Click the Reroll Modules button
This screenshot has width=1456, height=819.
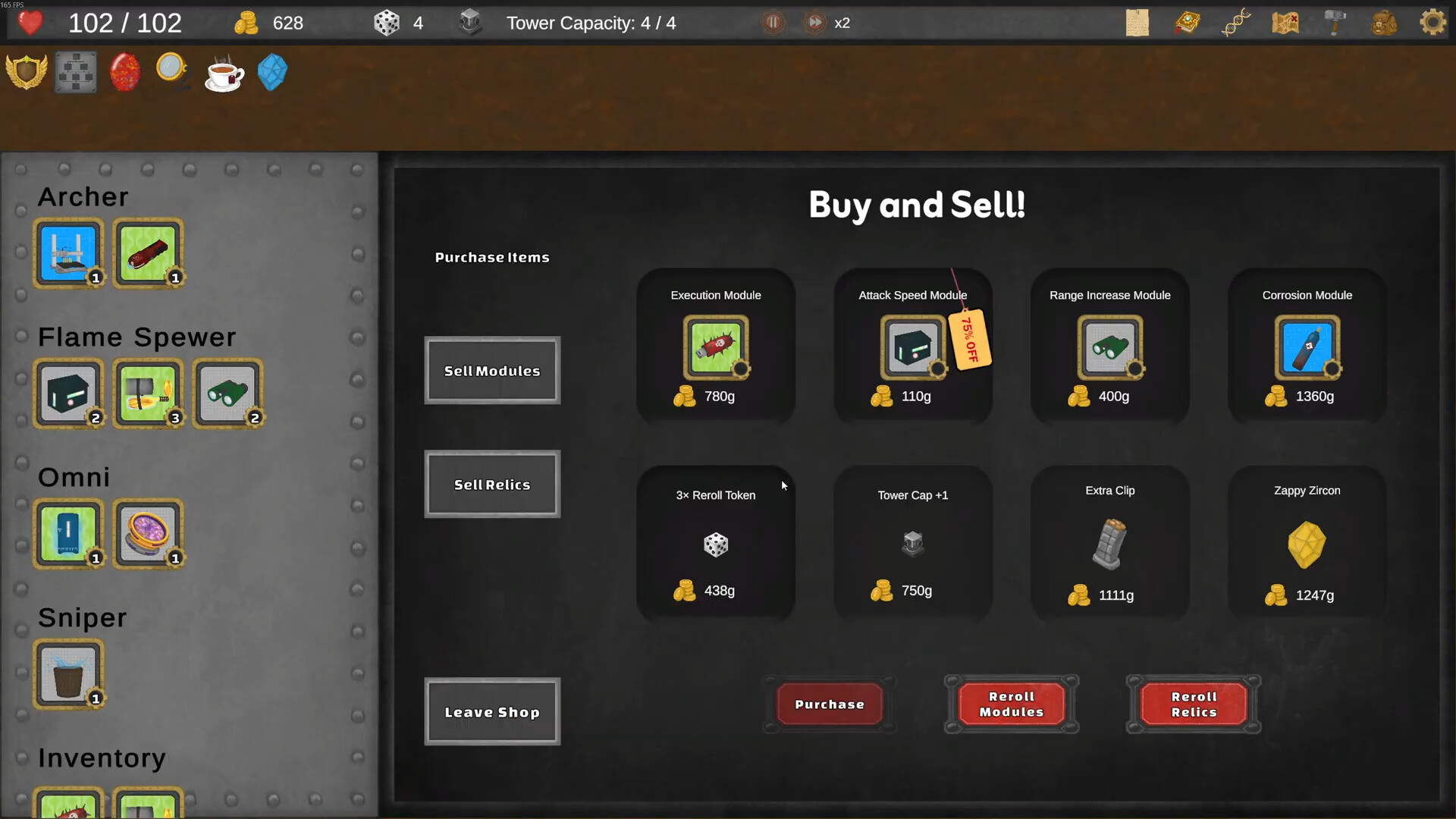click(x=1012, y=704)
